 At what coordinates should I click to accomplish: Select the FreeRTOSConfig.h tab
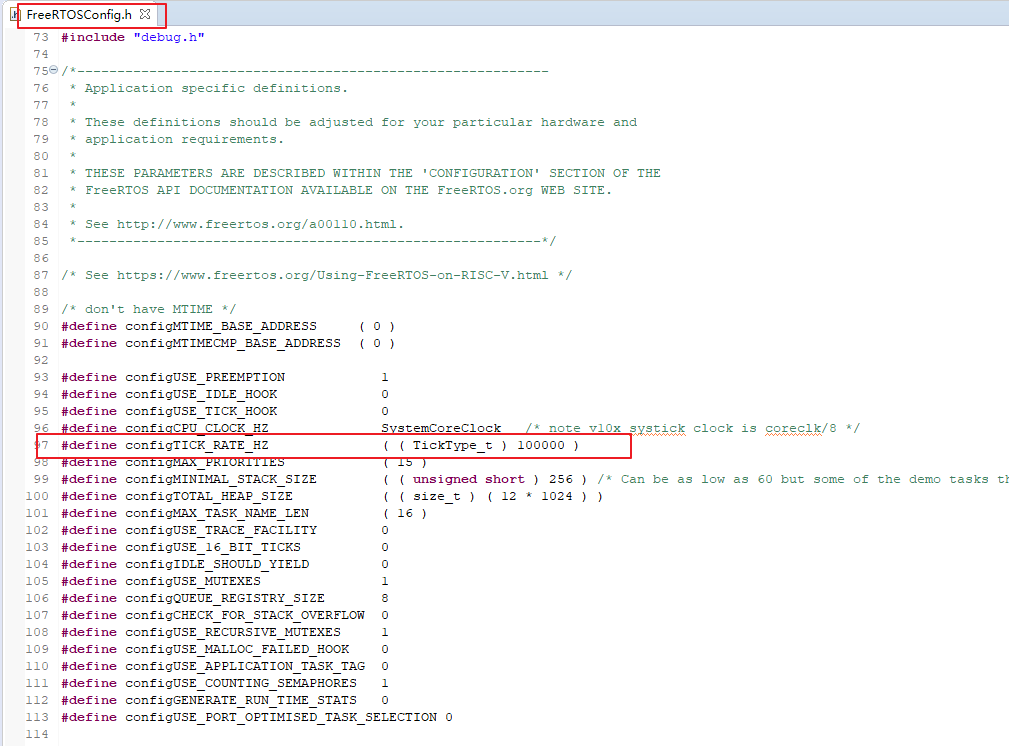78,15
